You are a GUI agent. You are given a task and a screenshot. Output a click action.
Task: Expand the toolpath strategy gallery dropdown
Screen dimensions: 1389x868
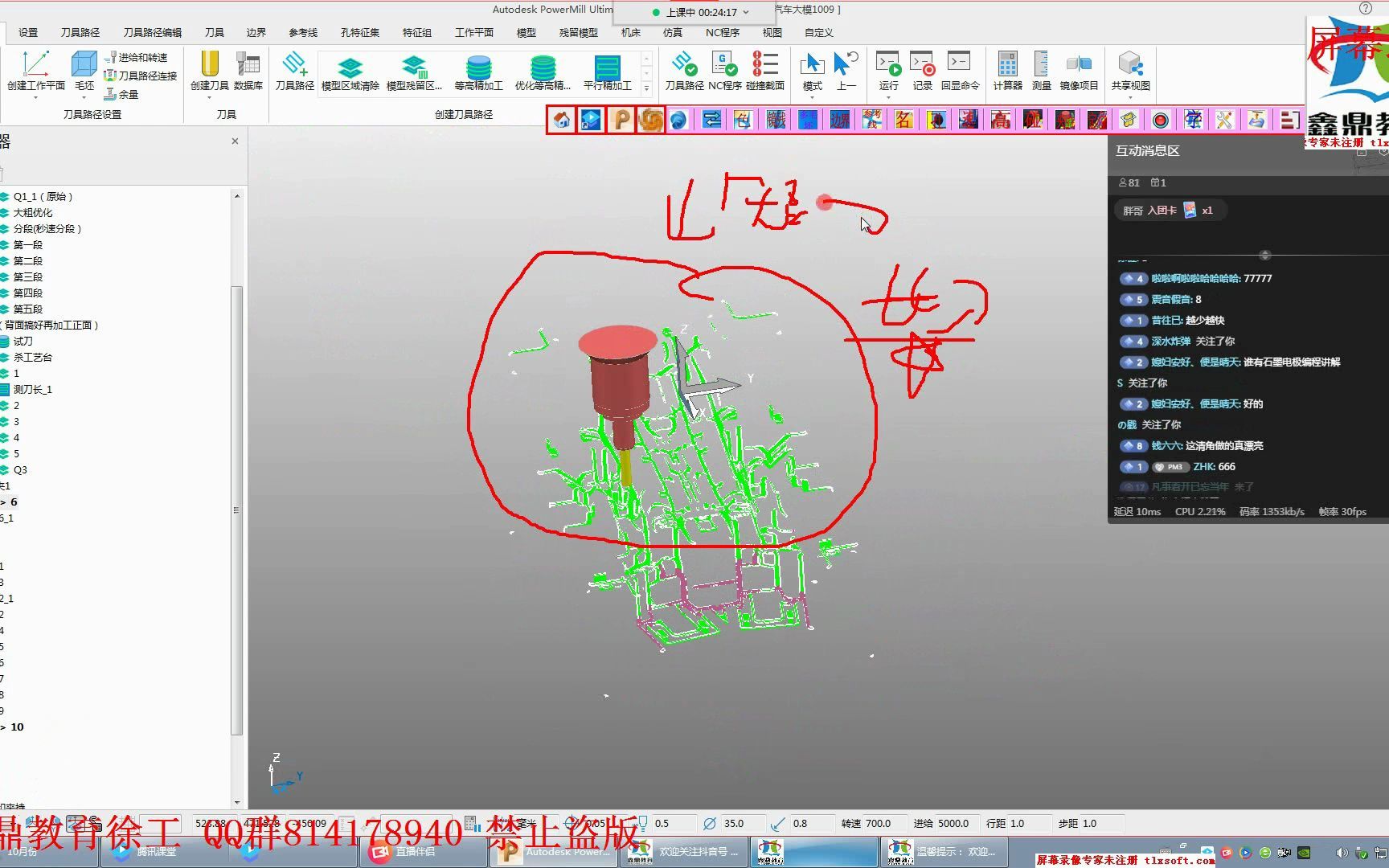coord(646,88)
